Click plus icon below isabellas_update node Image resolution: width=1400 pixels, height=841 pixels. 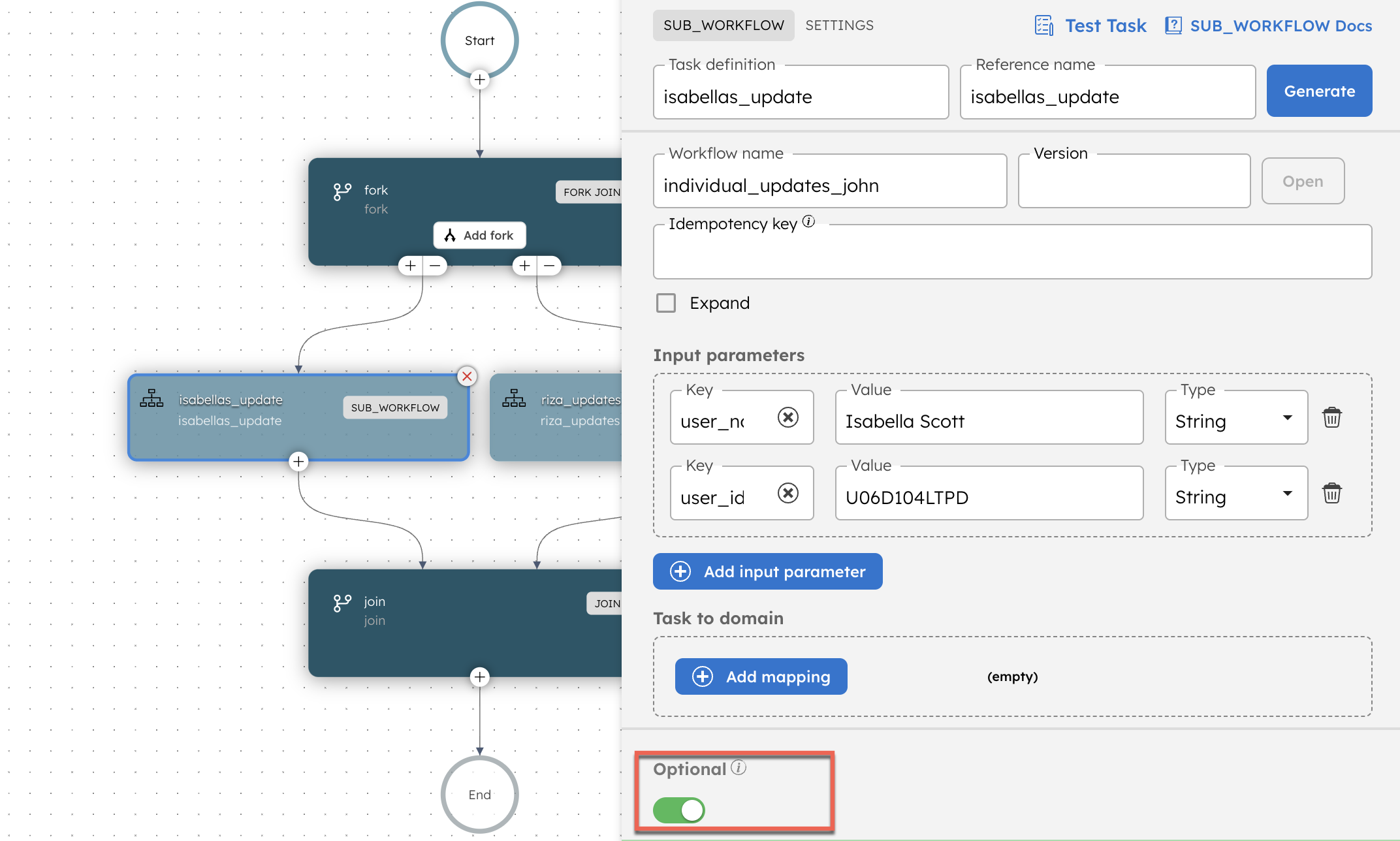point(298,462)
